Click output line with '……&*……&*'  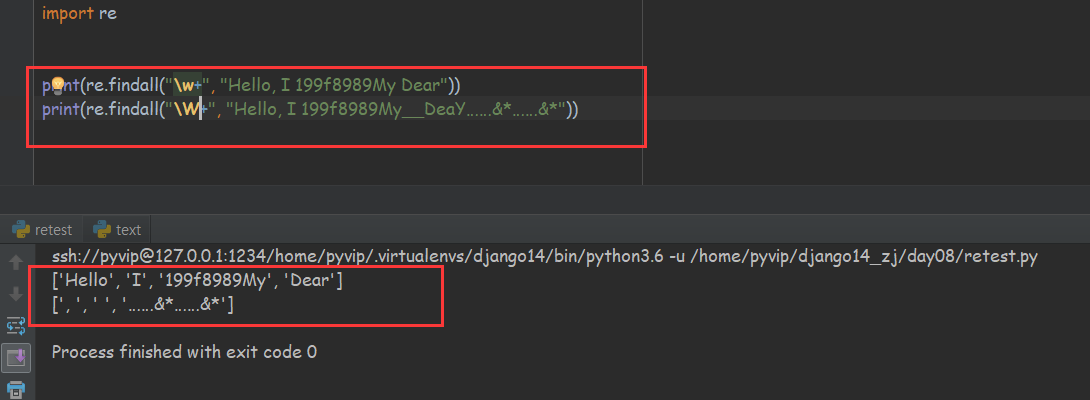point(143,304)
